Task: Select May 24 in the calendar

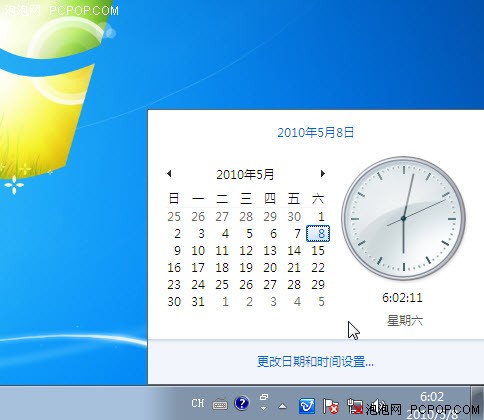Action: 198,284
